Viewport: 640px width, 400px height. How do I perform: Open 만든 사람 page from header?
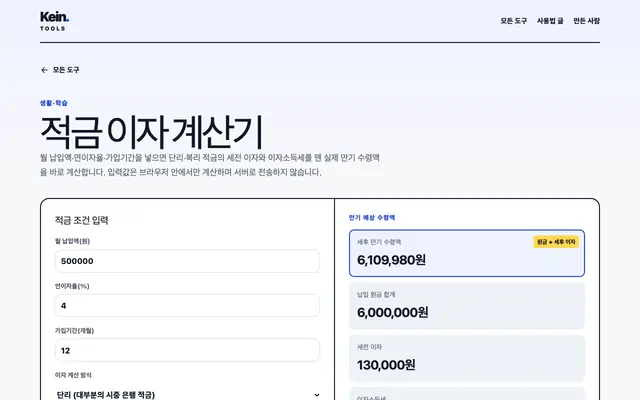click(x=586, y=21)
